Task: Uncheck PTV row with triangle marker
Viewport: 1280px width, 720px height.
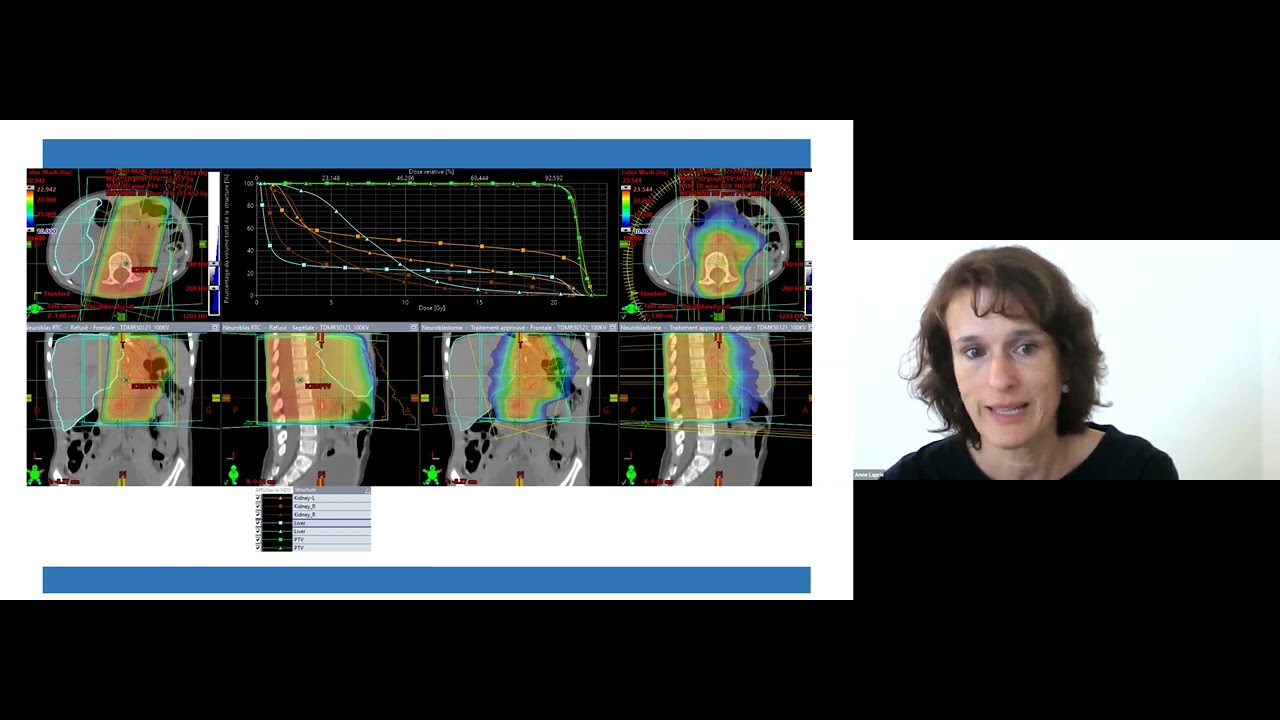Action: 258,548
